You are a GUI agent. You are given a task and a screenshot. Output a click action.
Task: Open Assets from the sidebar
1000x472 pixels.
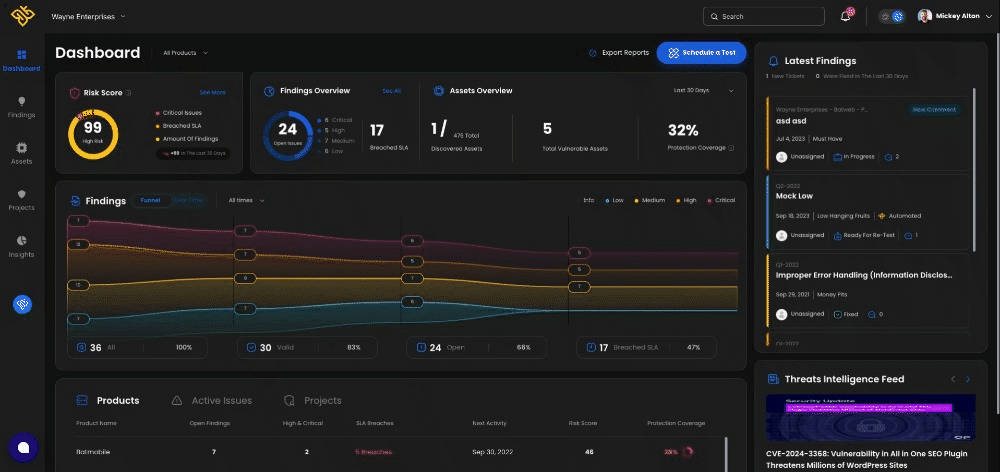tap(21, 154)
